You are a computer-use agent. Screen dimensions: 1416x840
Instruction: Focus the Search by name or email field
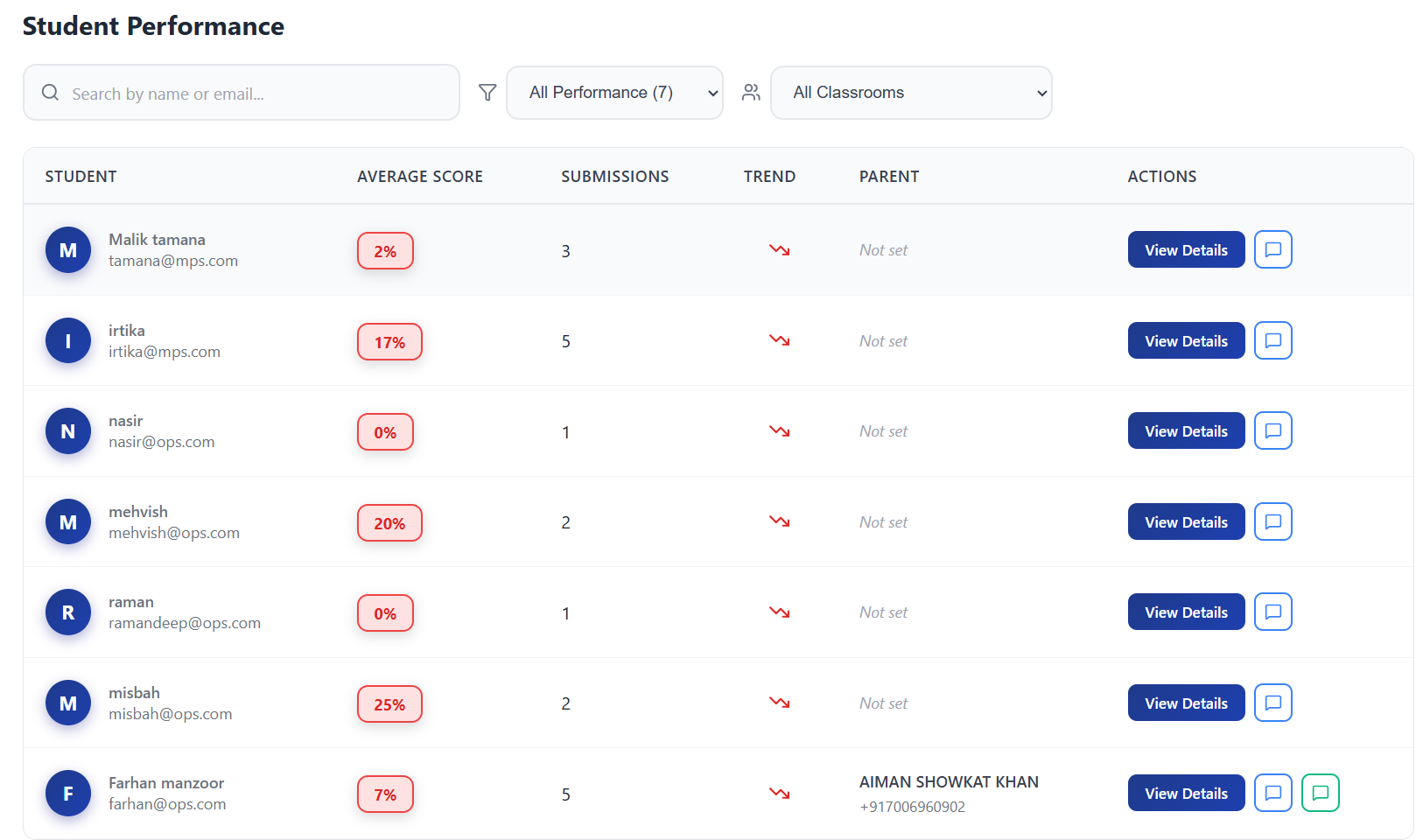point(242,93)
